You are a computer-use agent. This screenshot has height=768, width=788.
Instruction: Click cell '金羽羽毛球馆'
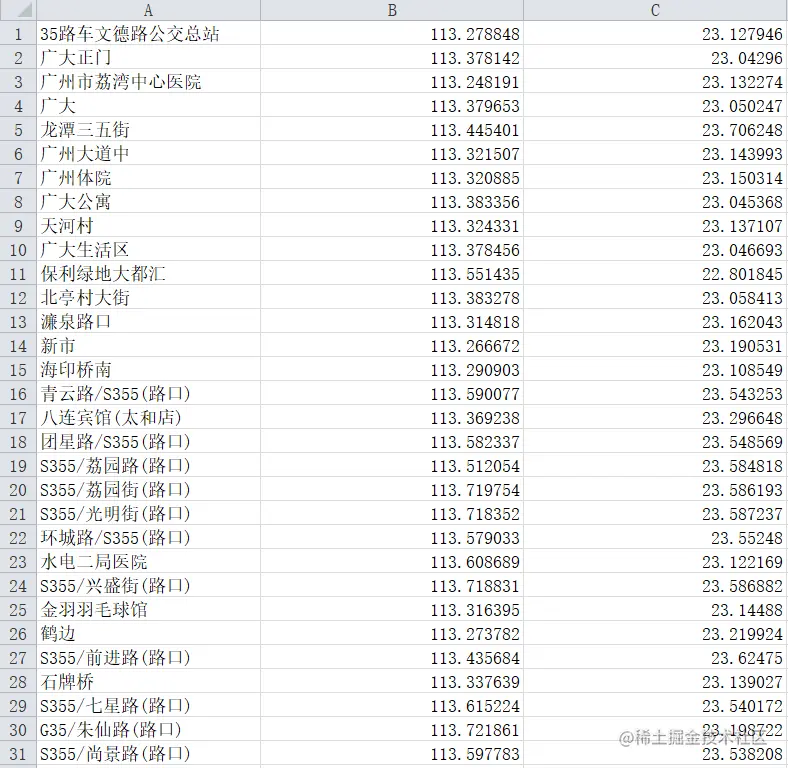point(148,610)
